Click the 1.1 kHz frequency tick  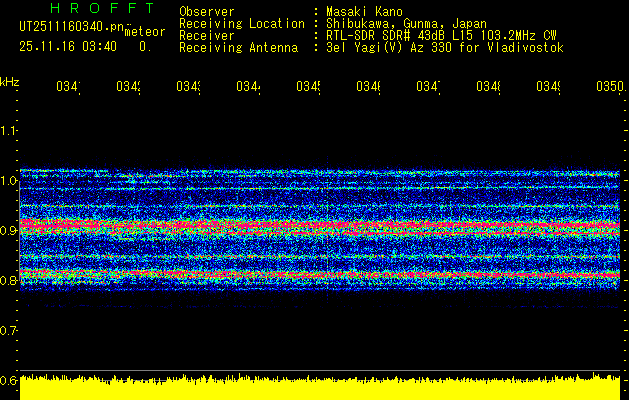point(9,131)
